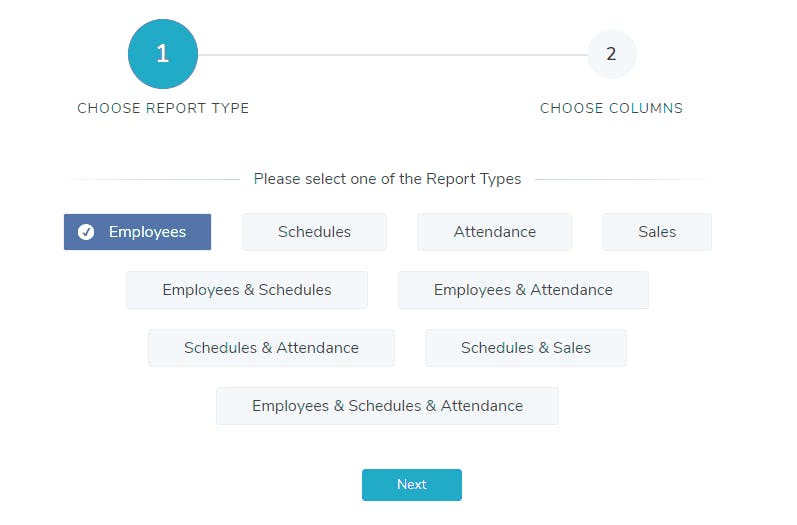The image size is (797, 525).
Task: Choose Employees & Attendance report option
Action: click(523, 290)
